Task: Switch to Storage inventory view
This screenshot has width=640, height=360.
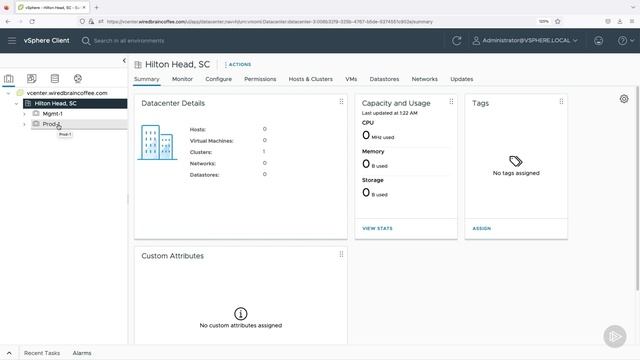Action: pos(55,78)
